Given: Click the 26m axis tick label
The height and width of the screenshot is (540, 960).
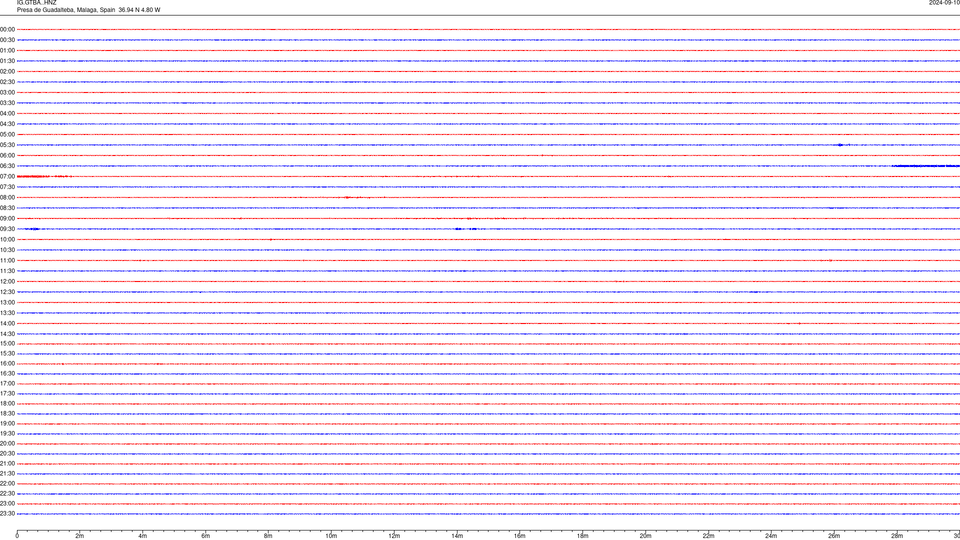Looking at the screenshot, I should (x=834, y=536).
